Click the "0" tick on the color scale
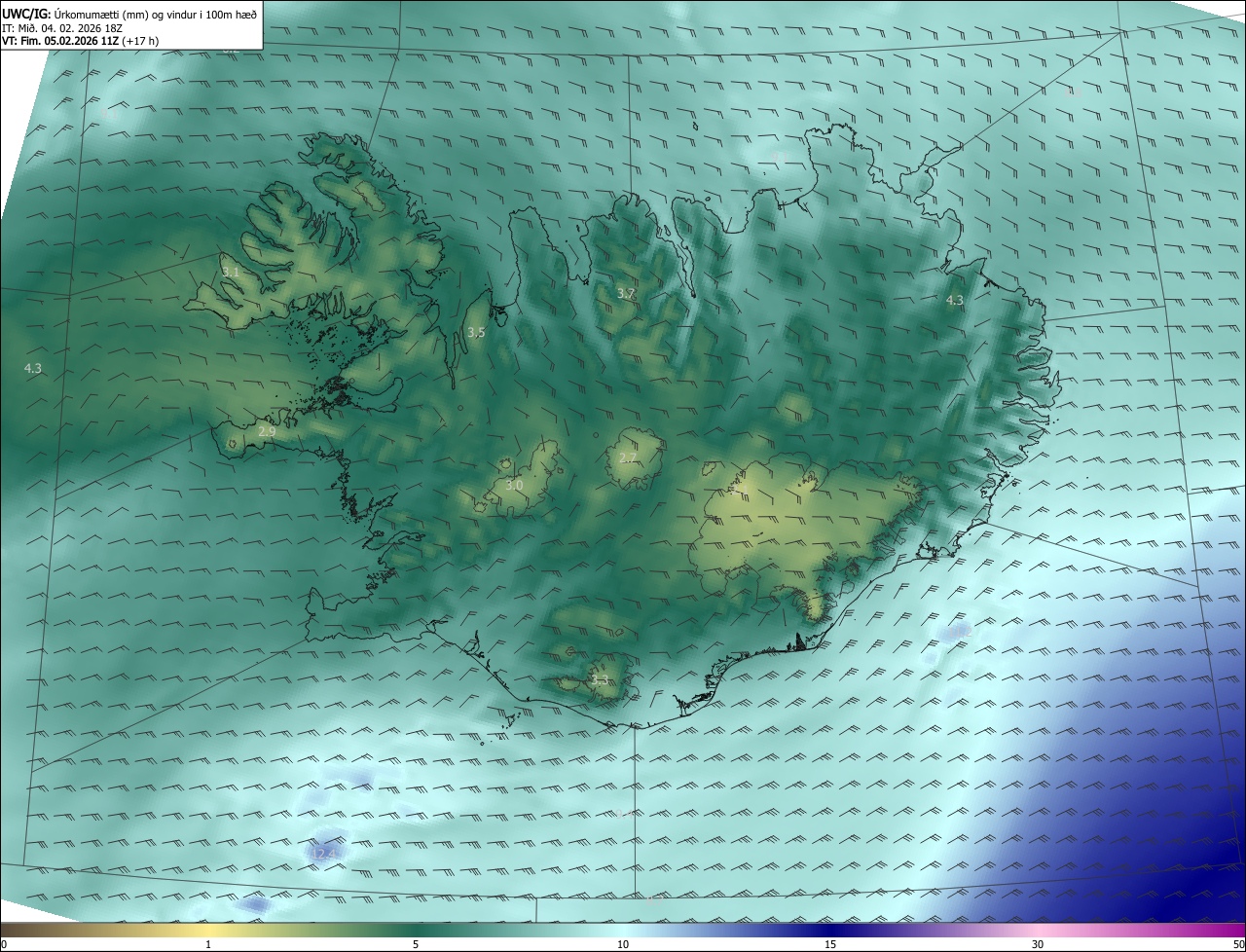The image size is (1246, 952). pos(4,944)
